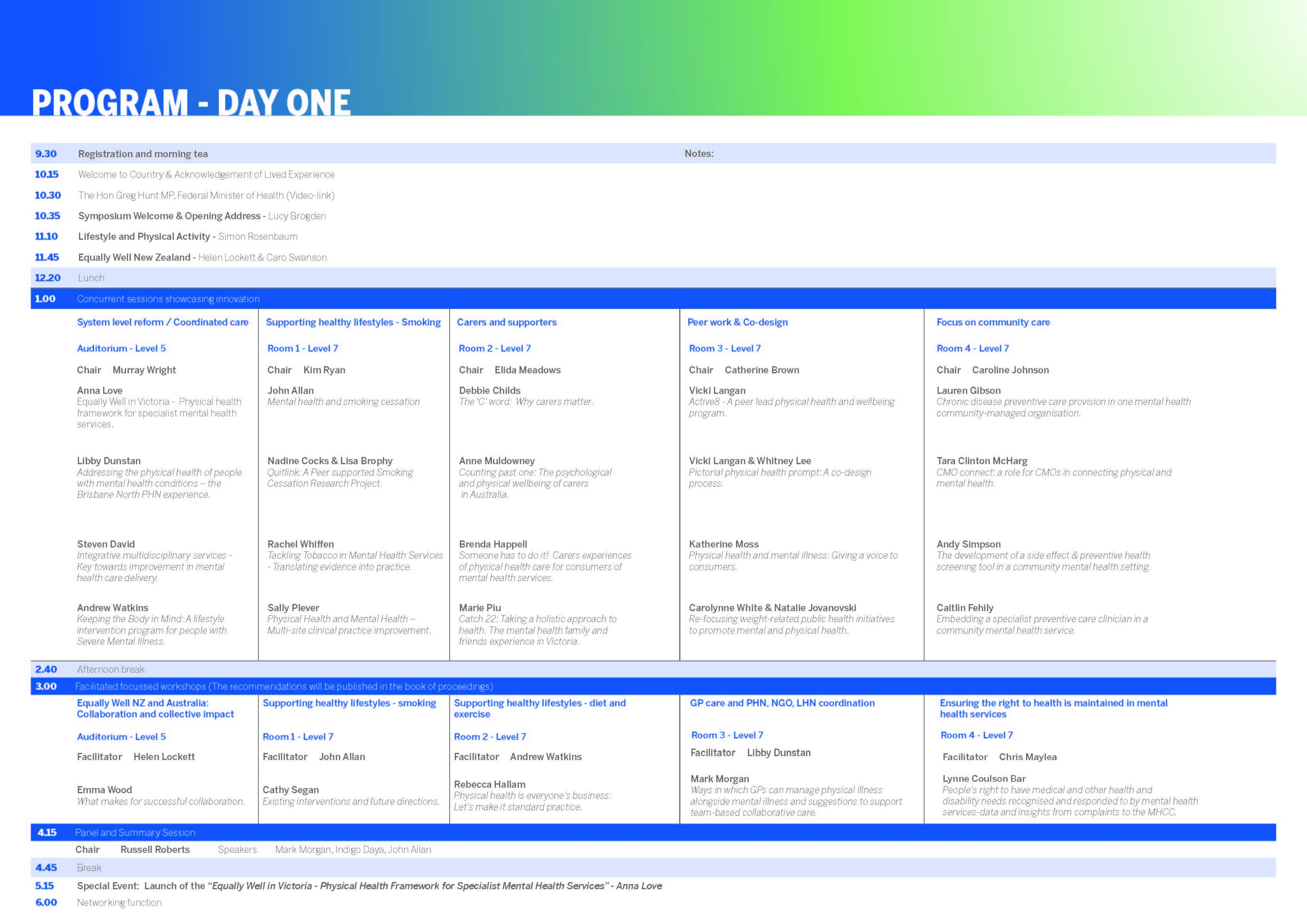Click the Focus on community care heading

(993, 322)
